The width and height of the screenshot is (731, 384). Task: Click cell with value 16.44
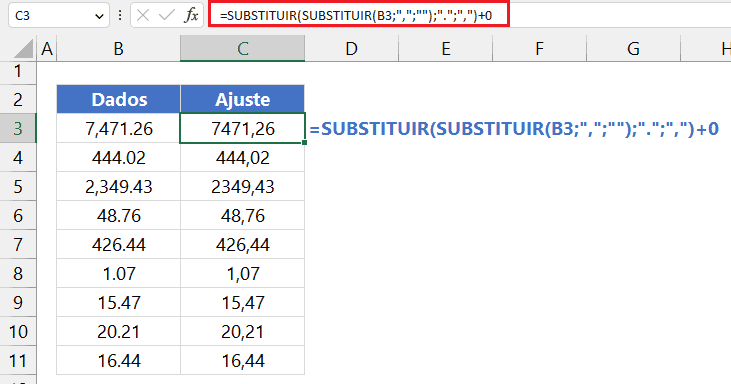pos(118,360)
